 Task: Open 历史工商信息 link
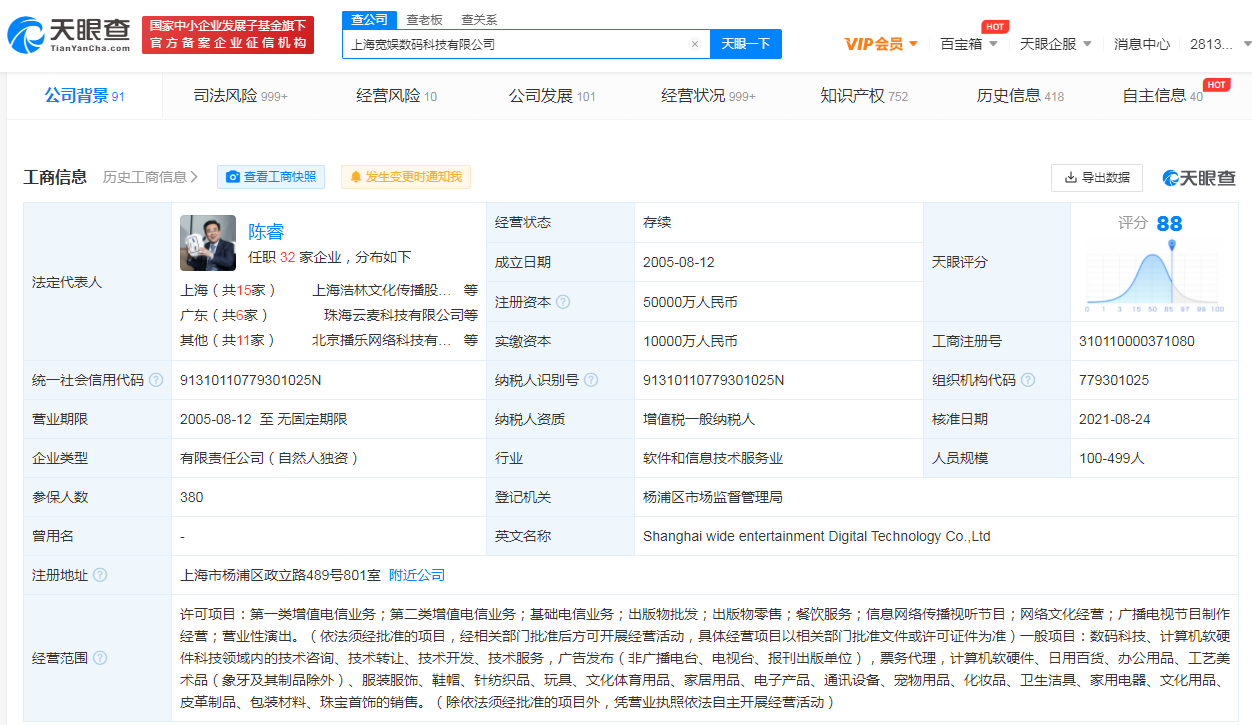click(150, 177)
